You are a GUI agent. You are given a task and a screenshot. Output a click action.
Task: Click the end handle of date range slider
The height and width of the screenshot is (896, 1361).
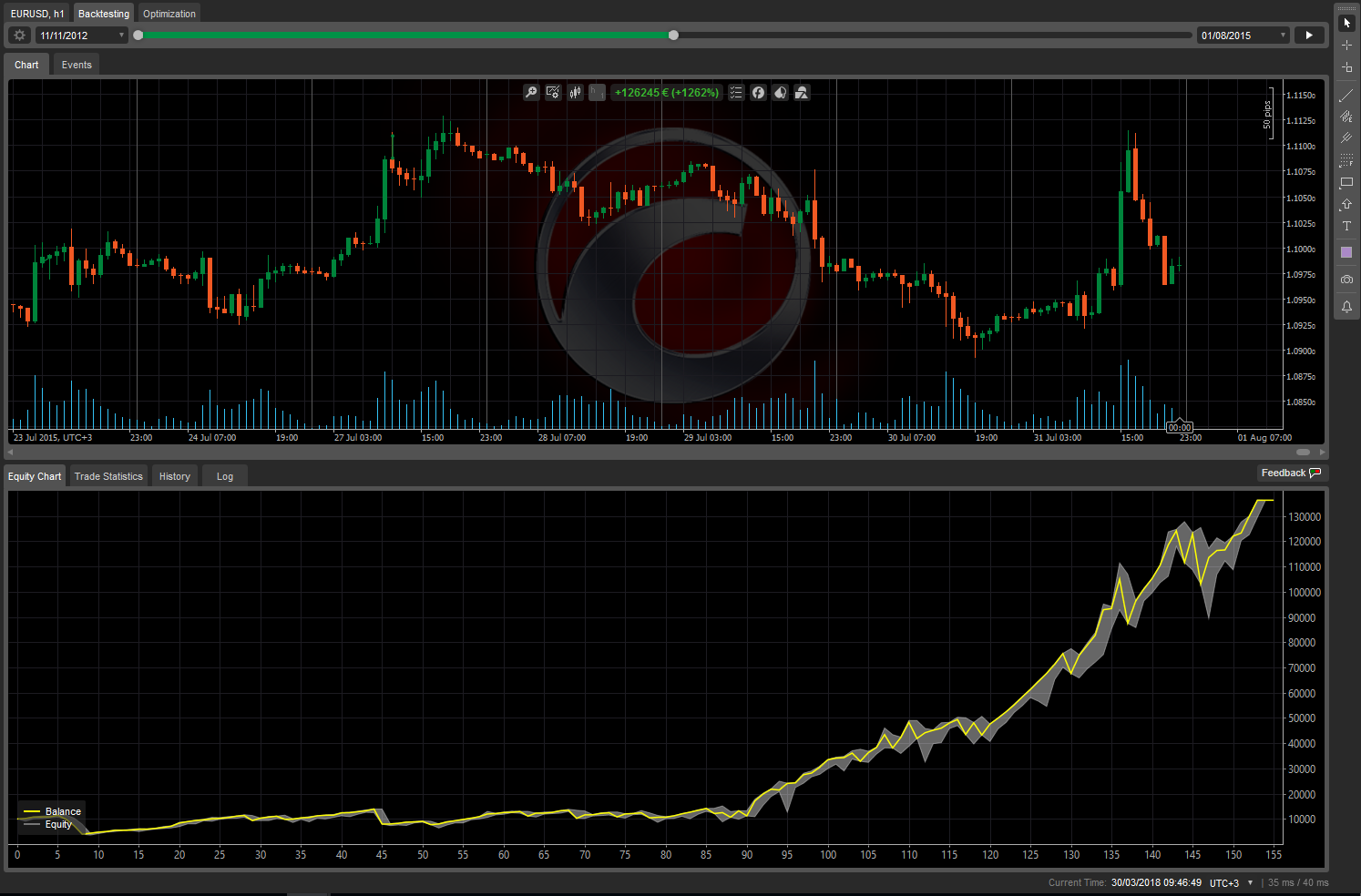coord(673,36)
